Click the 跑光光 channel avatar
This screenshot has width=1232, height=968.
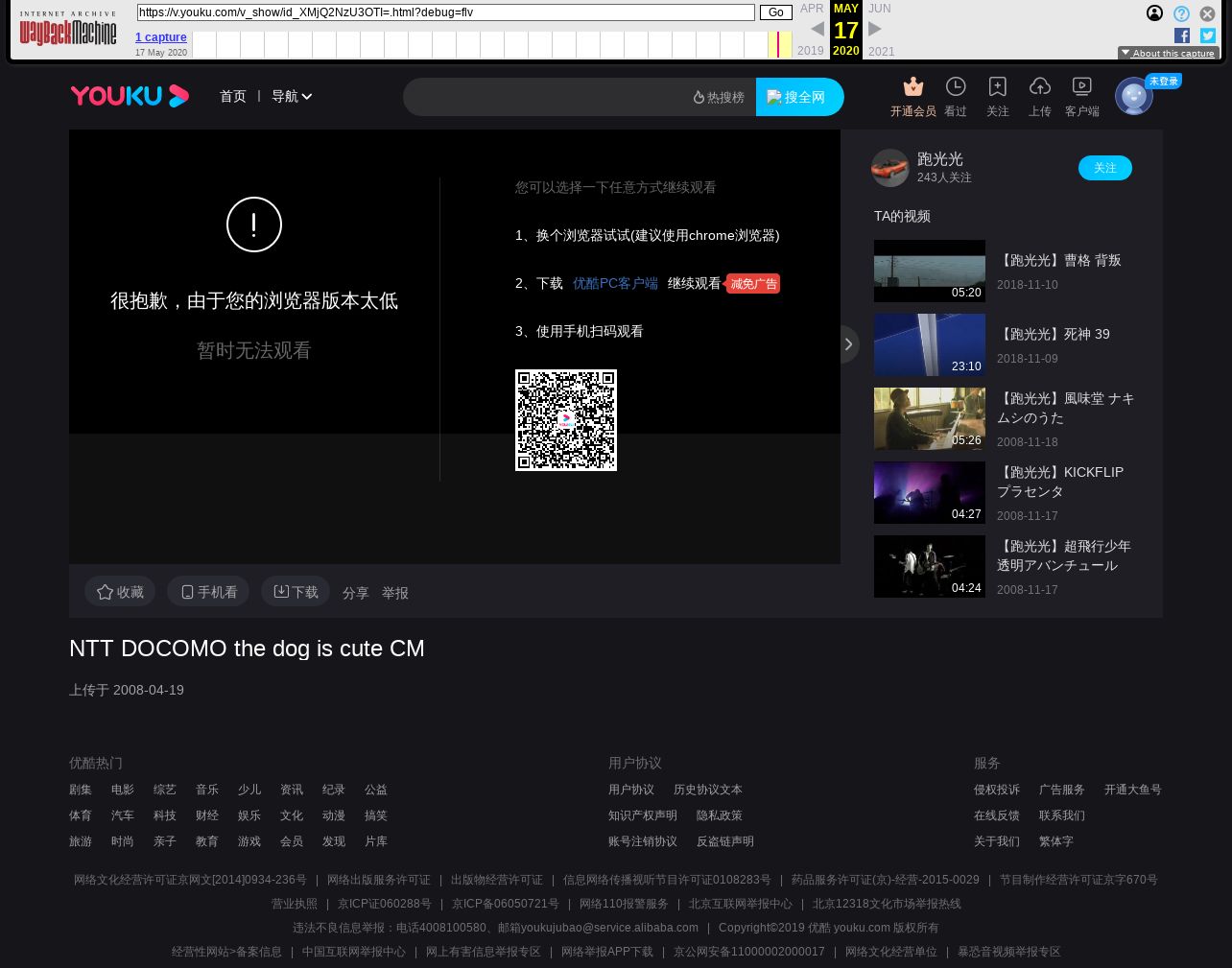(889, 168)
